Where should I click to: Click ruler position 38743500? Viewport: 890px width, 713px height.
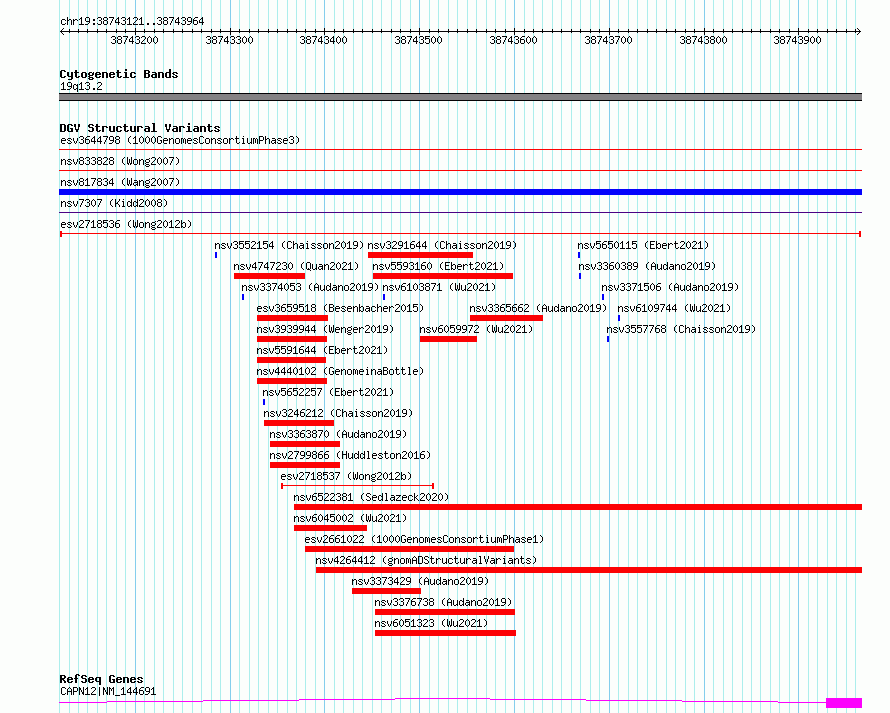(x=418, y=40)
